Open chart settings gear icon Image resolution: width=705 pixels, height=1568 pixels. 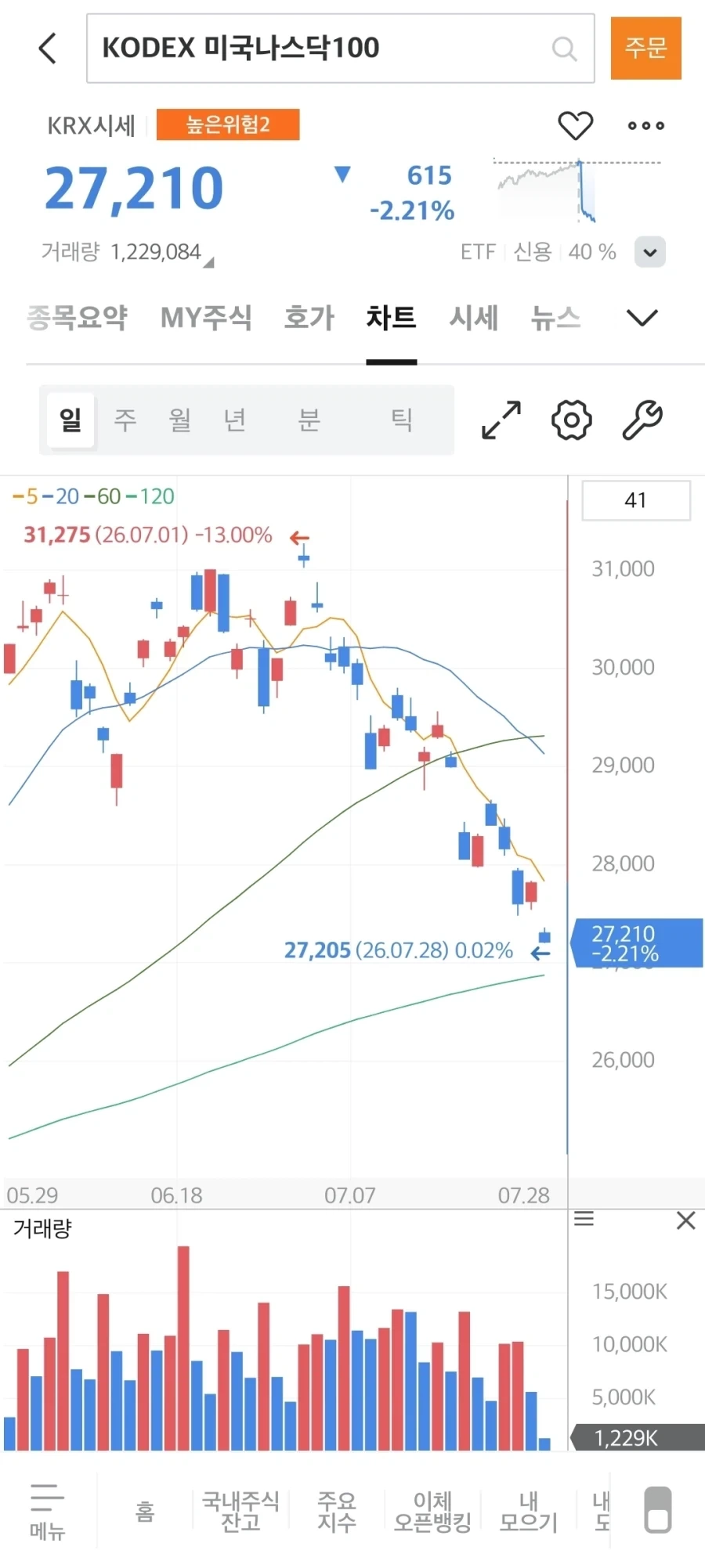coord(572,420)
